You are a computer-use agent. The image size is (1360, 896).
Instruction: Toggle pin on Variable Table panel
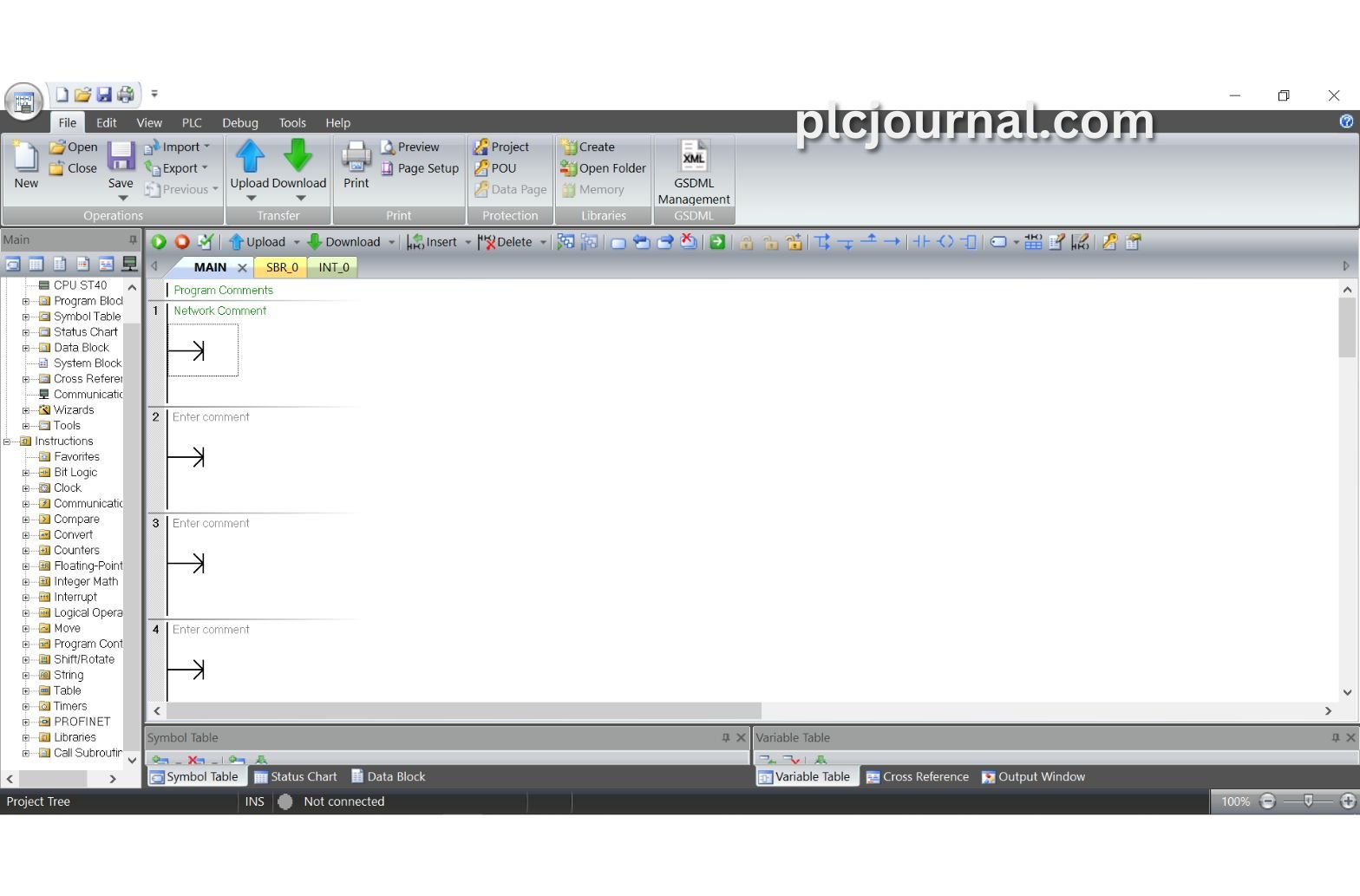pos(1336,738)
